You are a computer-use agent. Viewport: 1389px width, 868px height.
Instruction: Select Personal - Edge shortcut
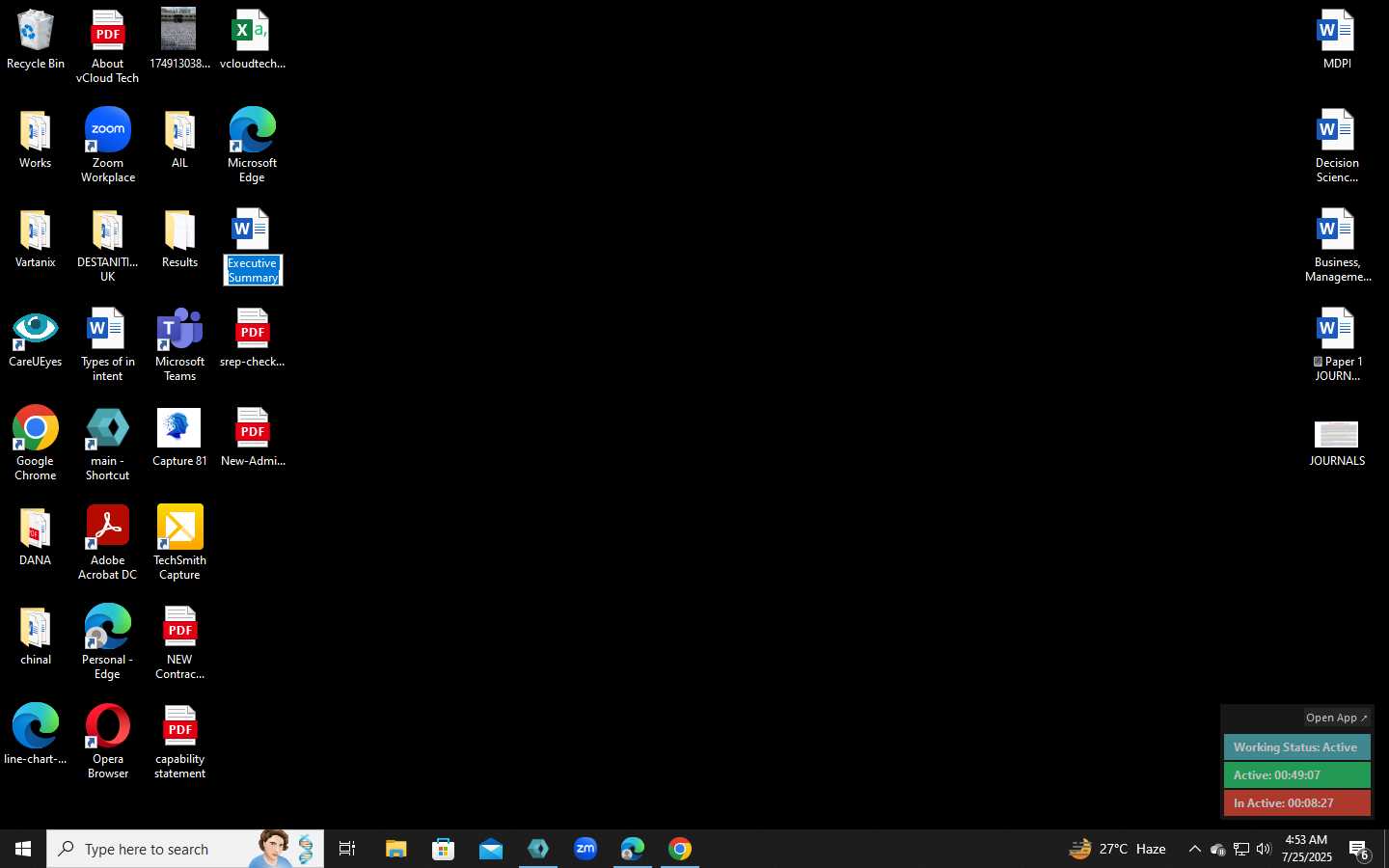[107, 642]
